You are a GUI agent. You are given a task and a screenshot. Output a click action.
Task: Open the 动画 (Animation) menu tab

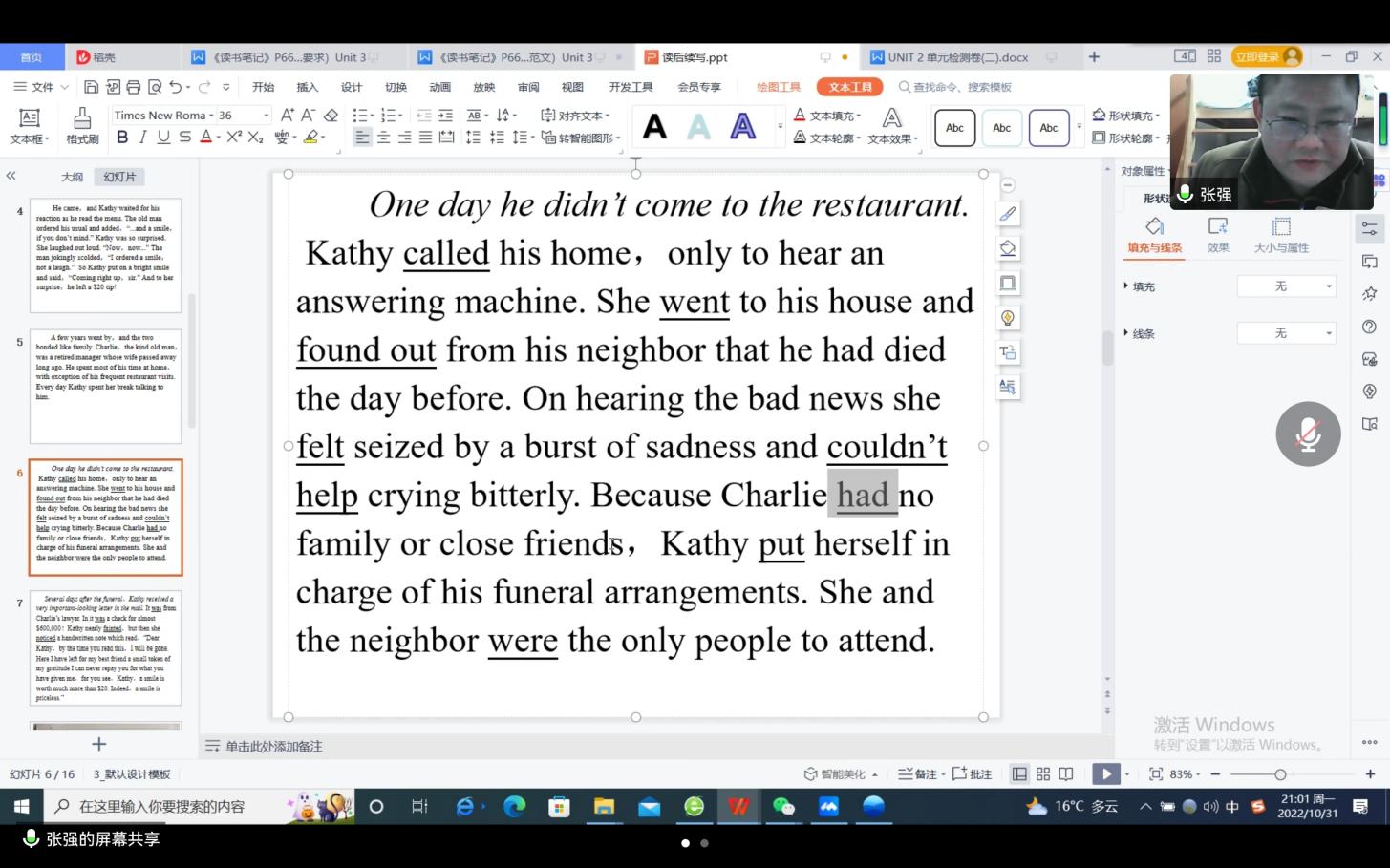click(x=439, y=87)
